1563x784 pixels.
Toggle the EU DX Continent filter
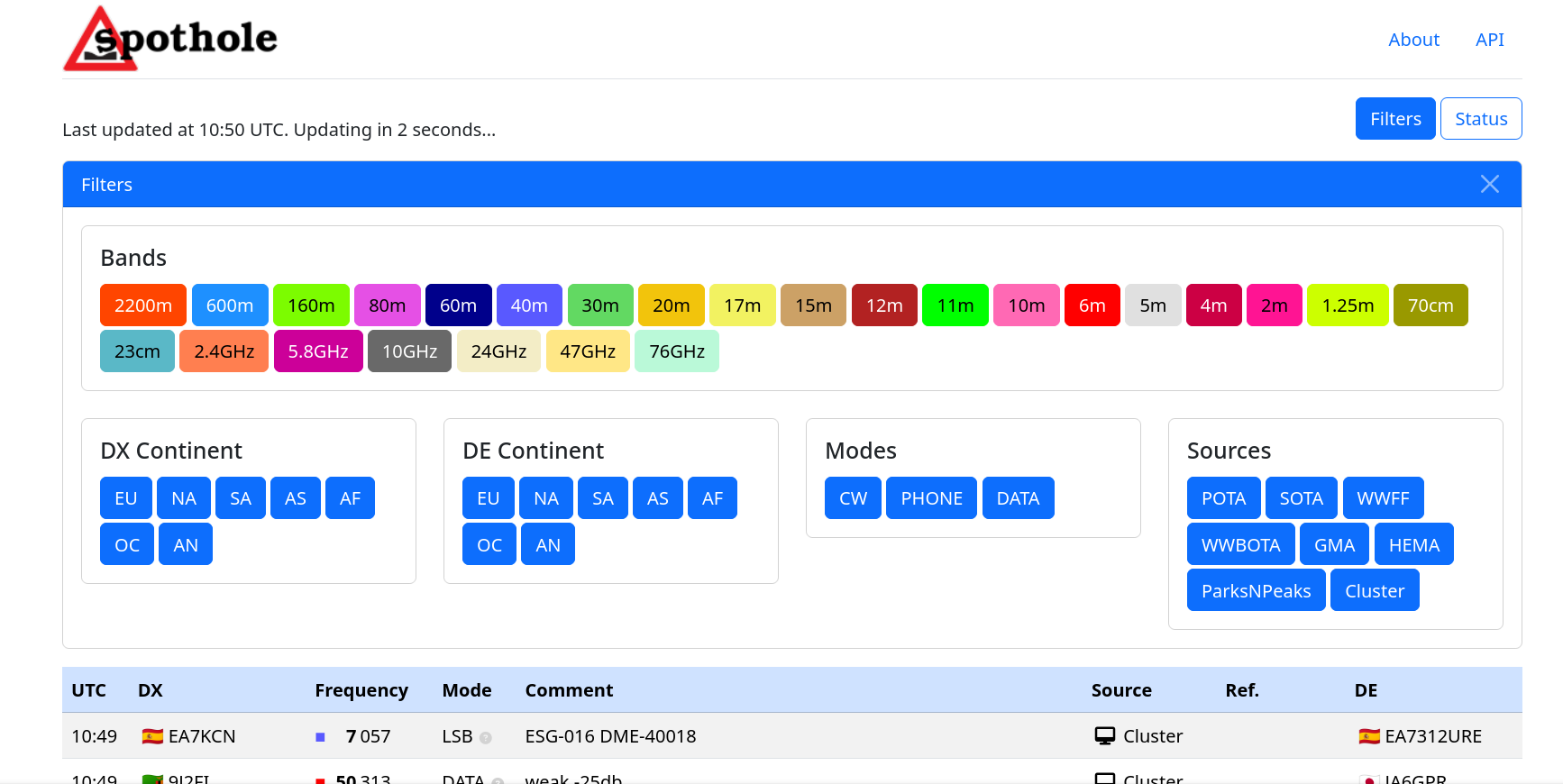125,498
